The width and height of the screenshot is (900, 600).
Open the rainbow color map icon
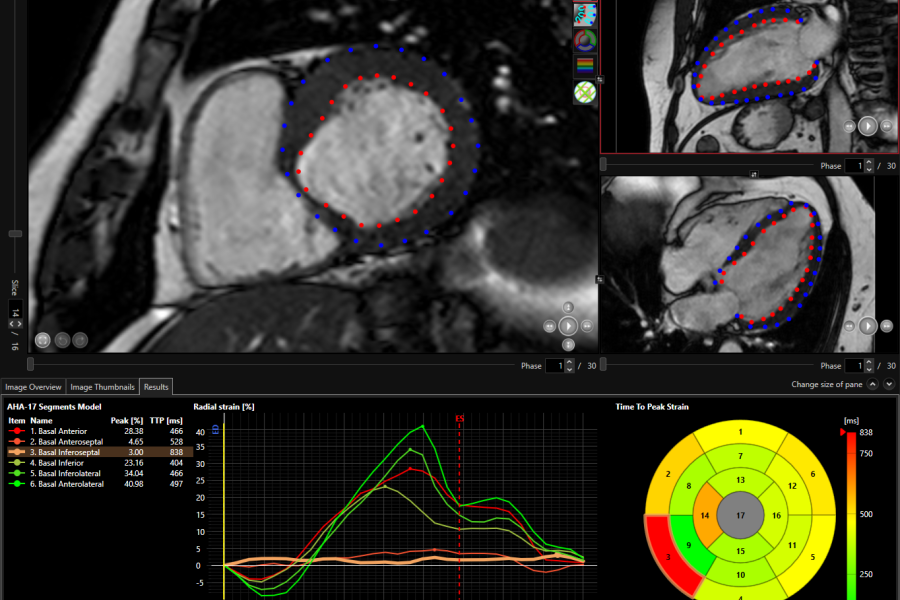click(x=585, y=67)
